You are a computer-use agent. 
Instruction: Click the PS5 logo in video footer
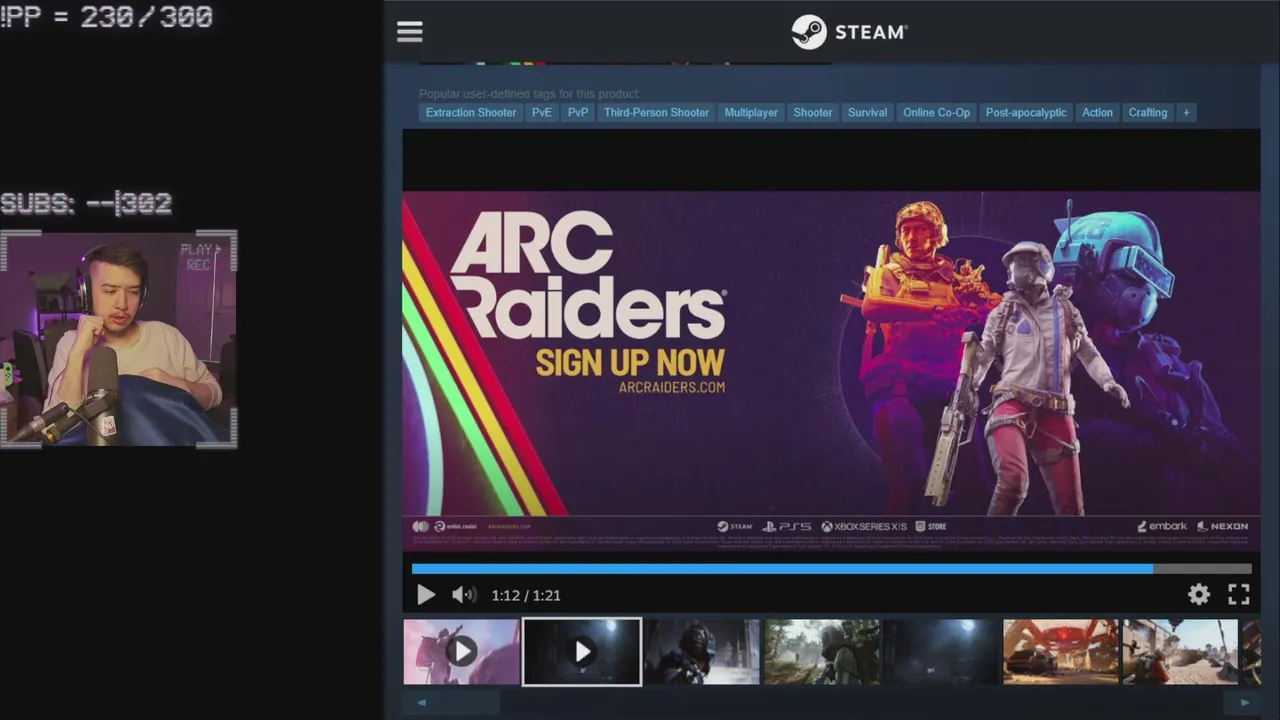[785, 526]
